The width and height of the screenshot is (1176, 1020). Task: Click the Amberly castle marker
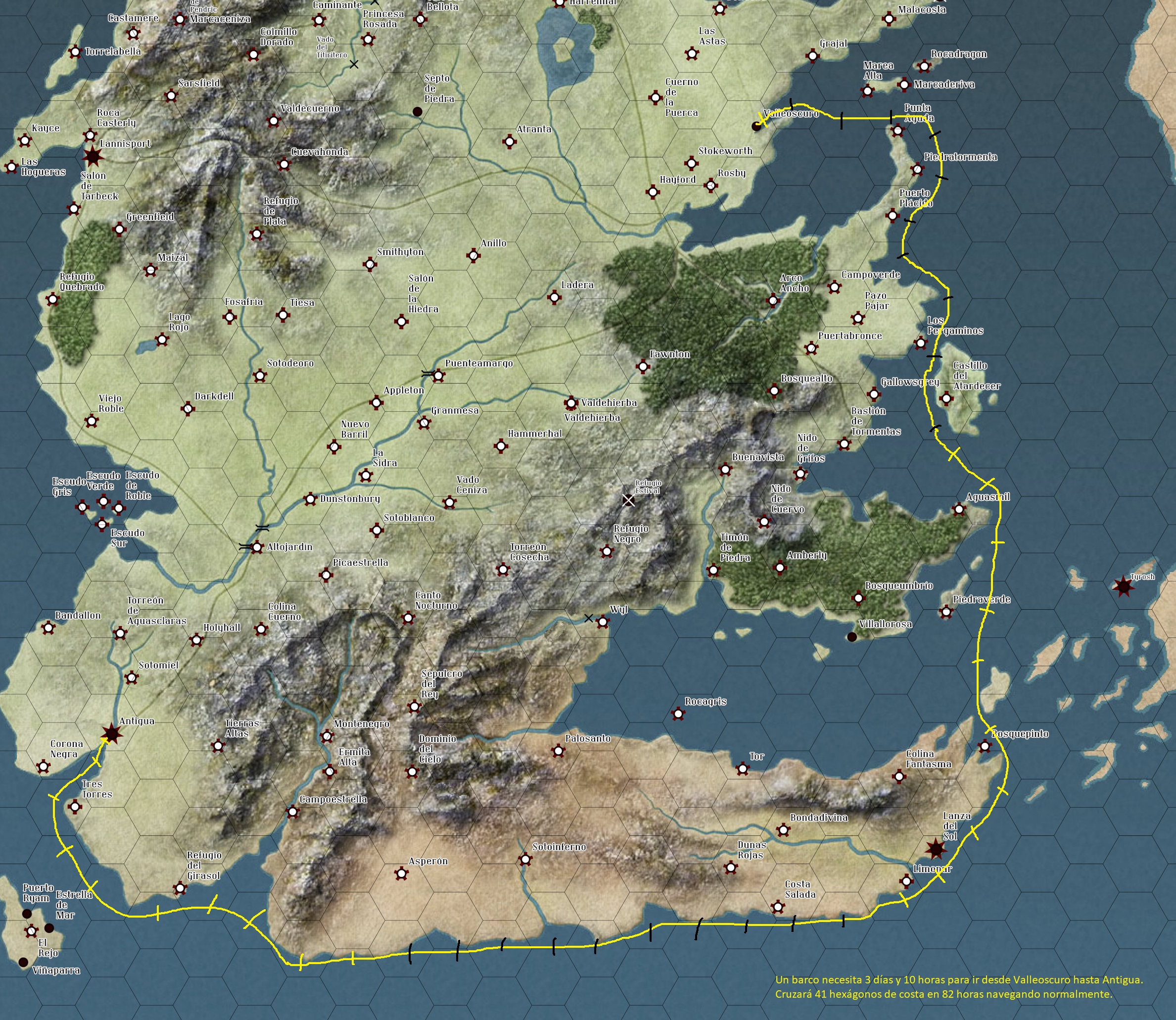tap(779, 568)
